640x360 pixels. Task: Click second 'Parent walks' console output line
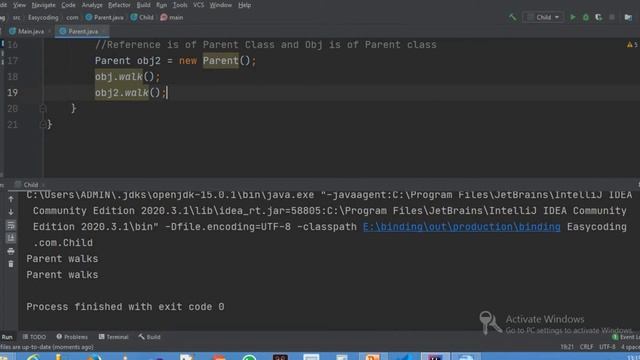click(62, 275)
